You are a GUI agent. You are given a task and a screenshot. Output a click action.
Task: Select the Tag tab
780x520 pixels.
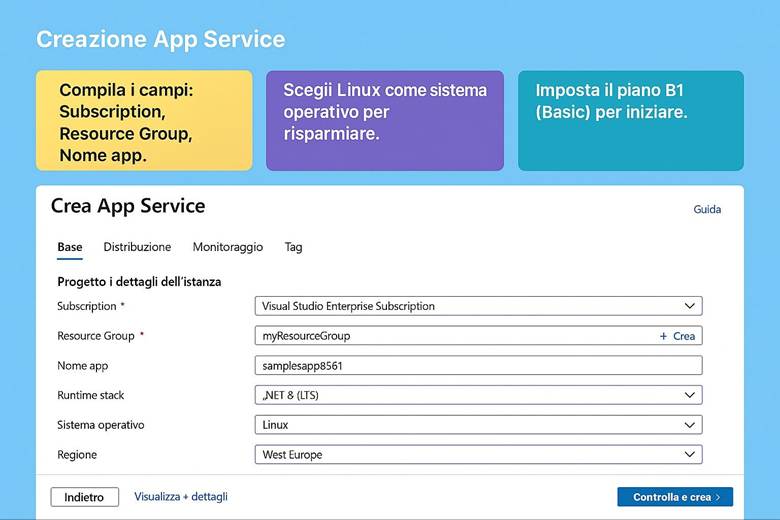pos(293,247)
